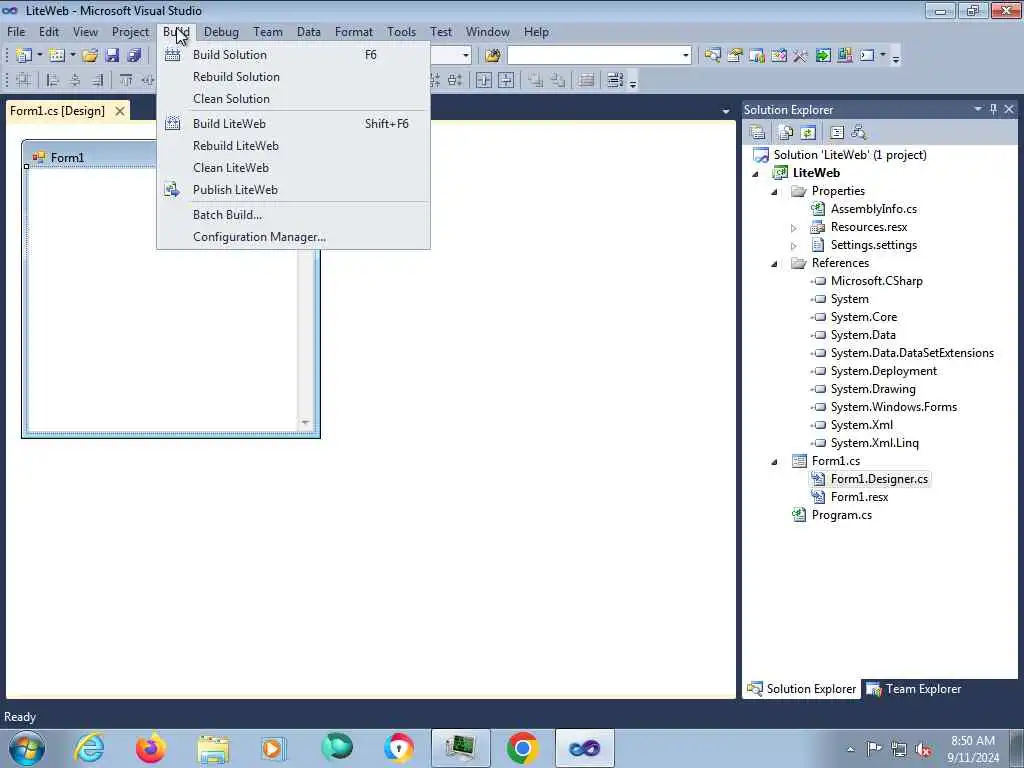
Task: Open the Find combo box dropdown arrow
Action: 685,56
